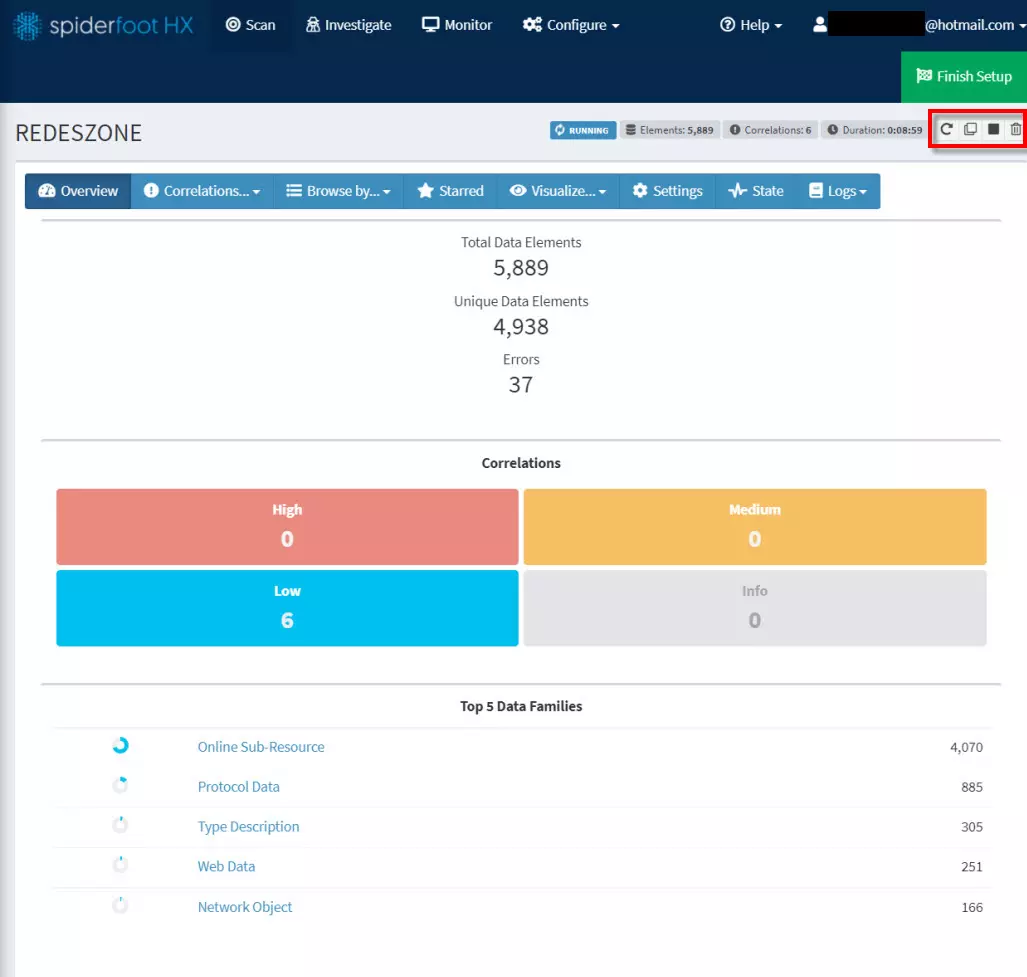Click the re-run scan refresh icon
This screenshot has height=977, width=1027.
pyautogui.click(x=946, y=130)
